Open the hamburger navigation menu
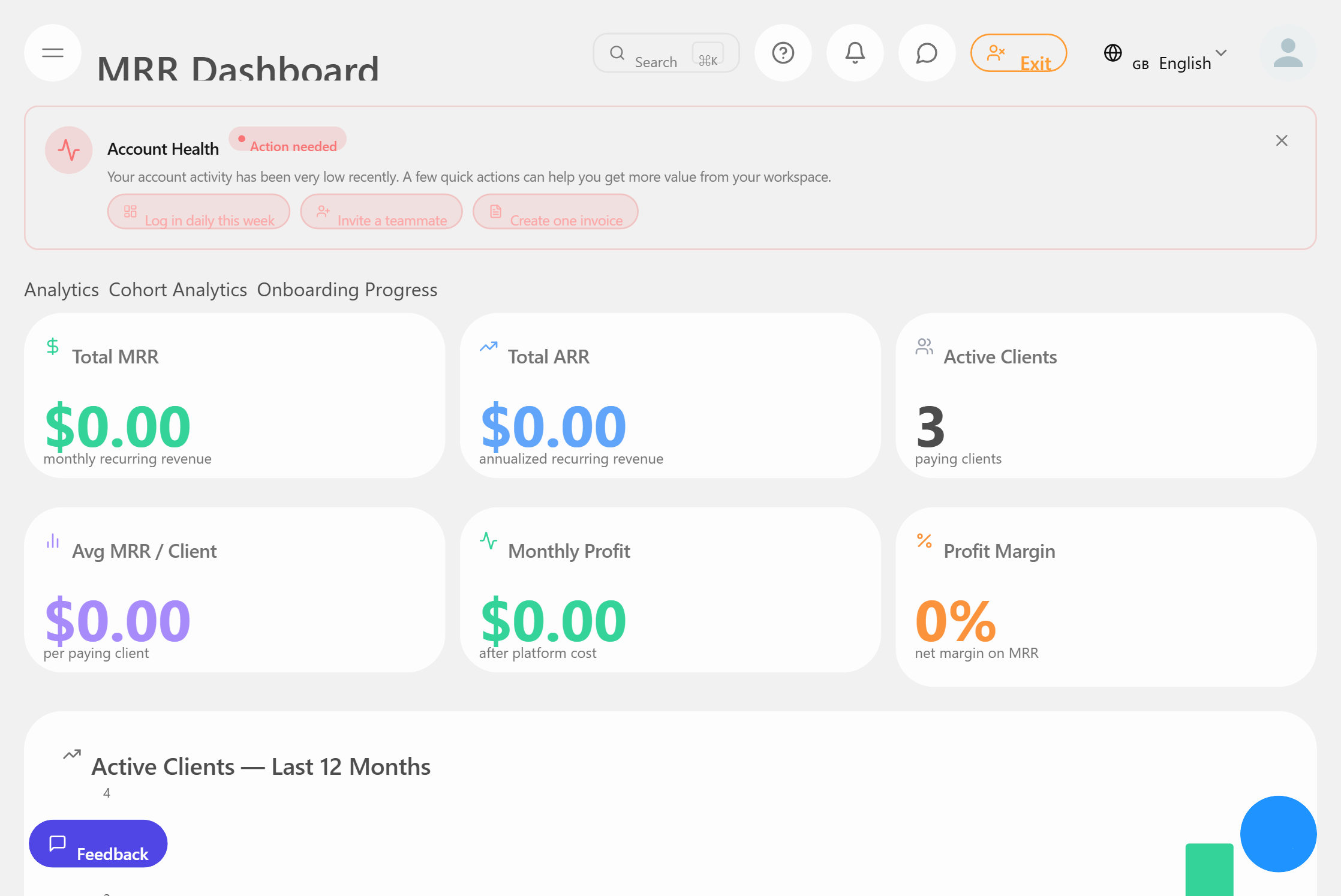The image size is (1341, 896). click(53, 53)
